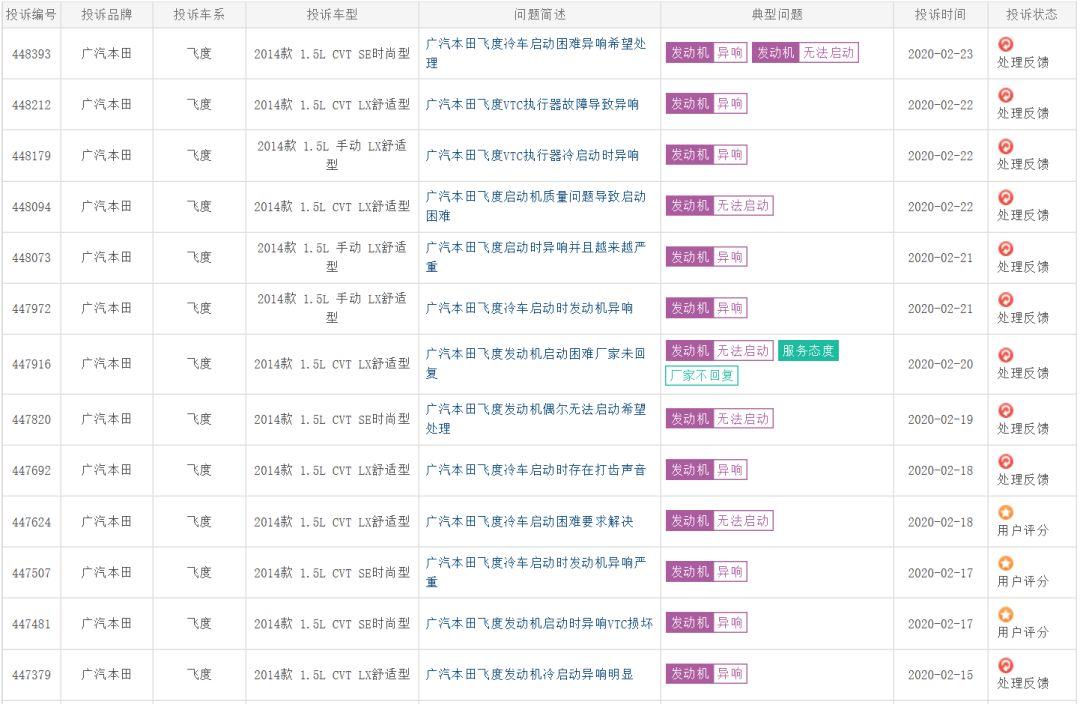Click green 服务态度 tag in row 447916
Viewport: 1080px width, 704px height.
point(808,351)
